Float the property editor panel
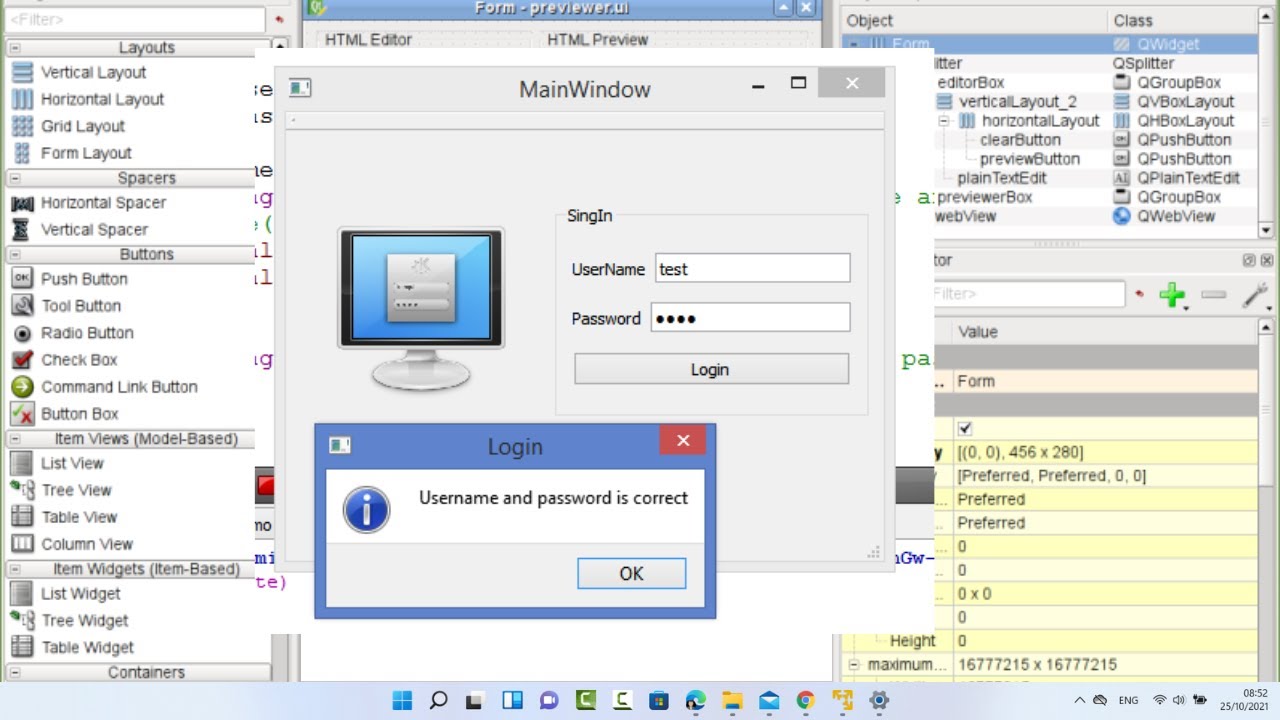This screenshot has width=1280, height=720. pyautogui.click(x=1249, y=260)
